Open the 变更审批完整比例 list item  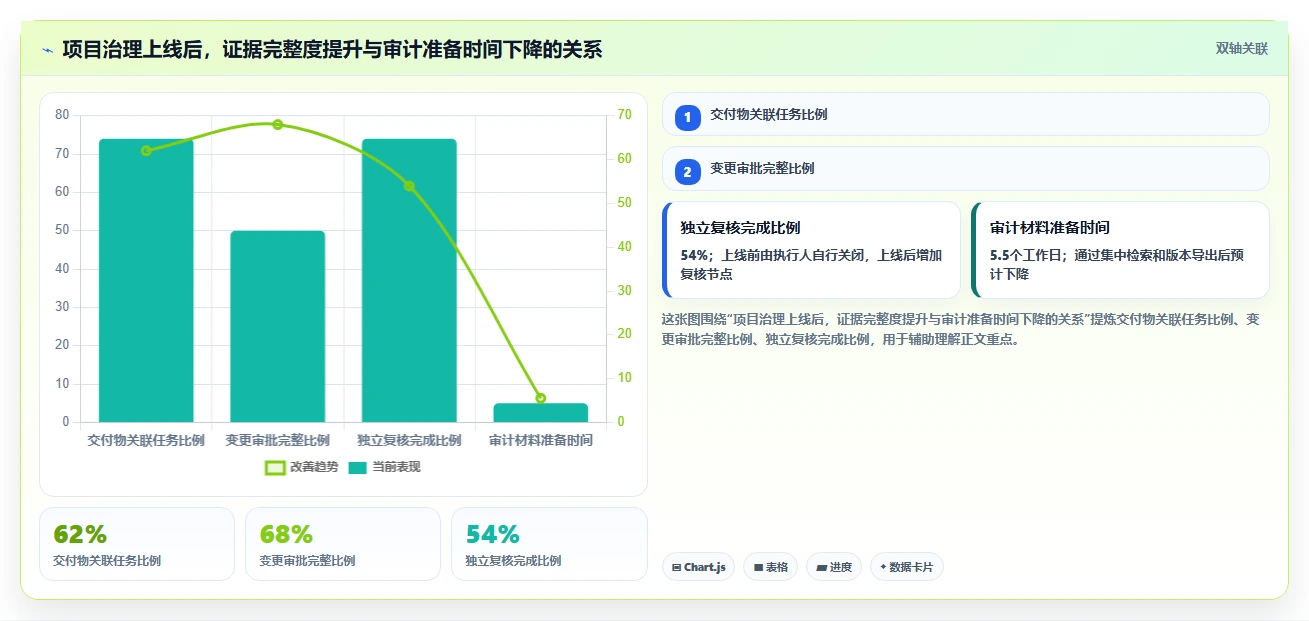966,168
